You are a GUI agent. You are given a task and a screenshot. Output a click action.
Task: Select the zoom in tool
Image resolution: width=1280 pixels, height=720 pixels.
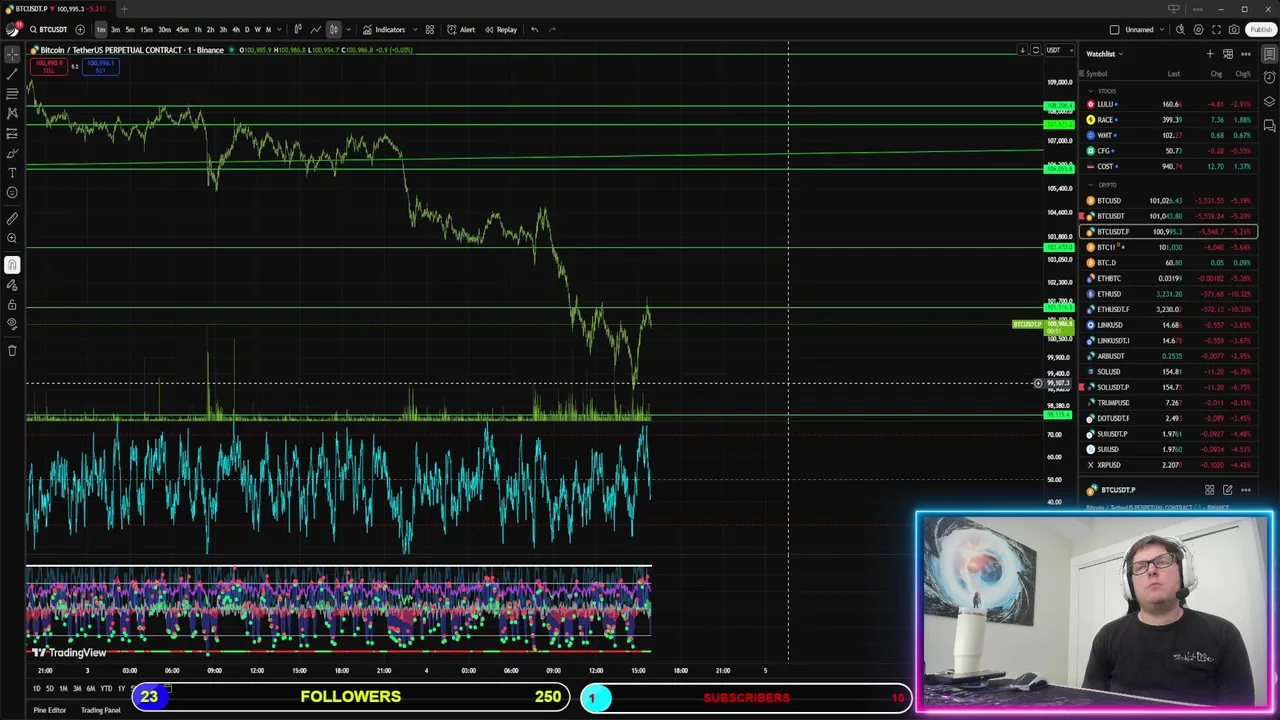tap(12, 238)
